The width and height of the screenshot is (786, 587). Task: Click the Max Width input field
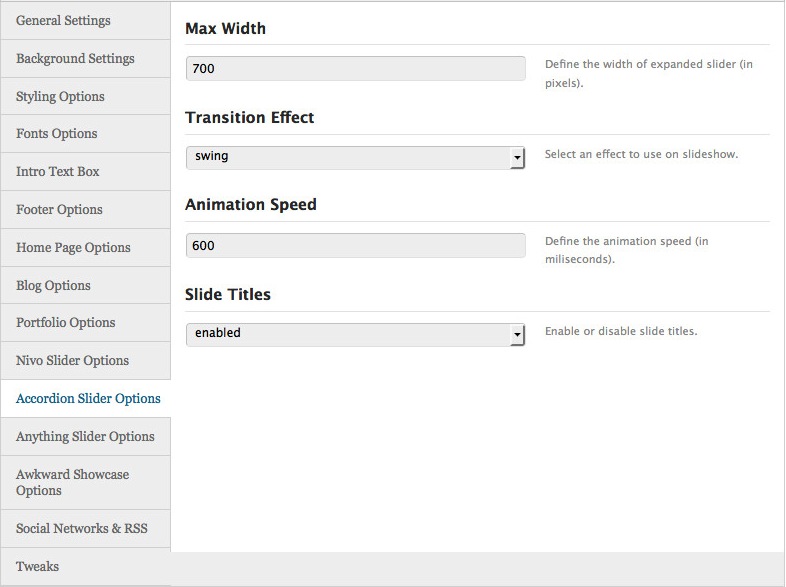click(x=355, y=69)
